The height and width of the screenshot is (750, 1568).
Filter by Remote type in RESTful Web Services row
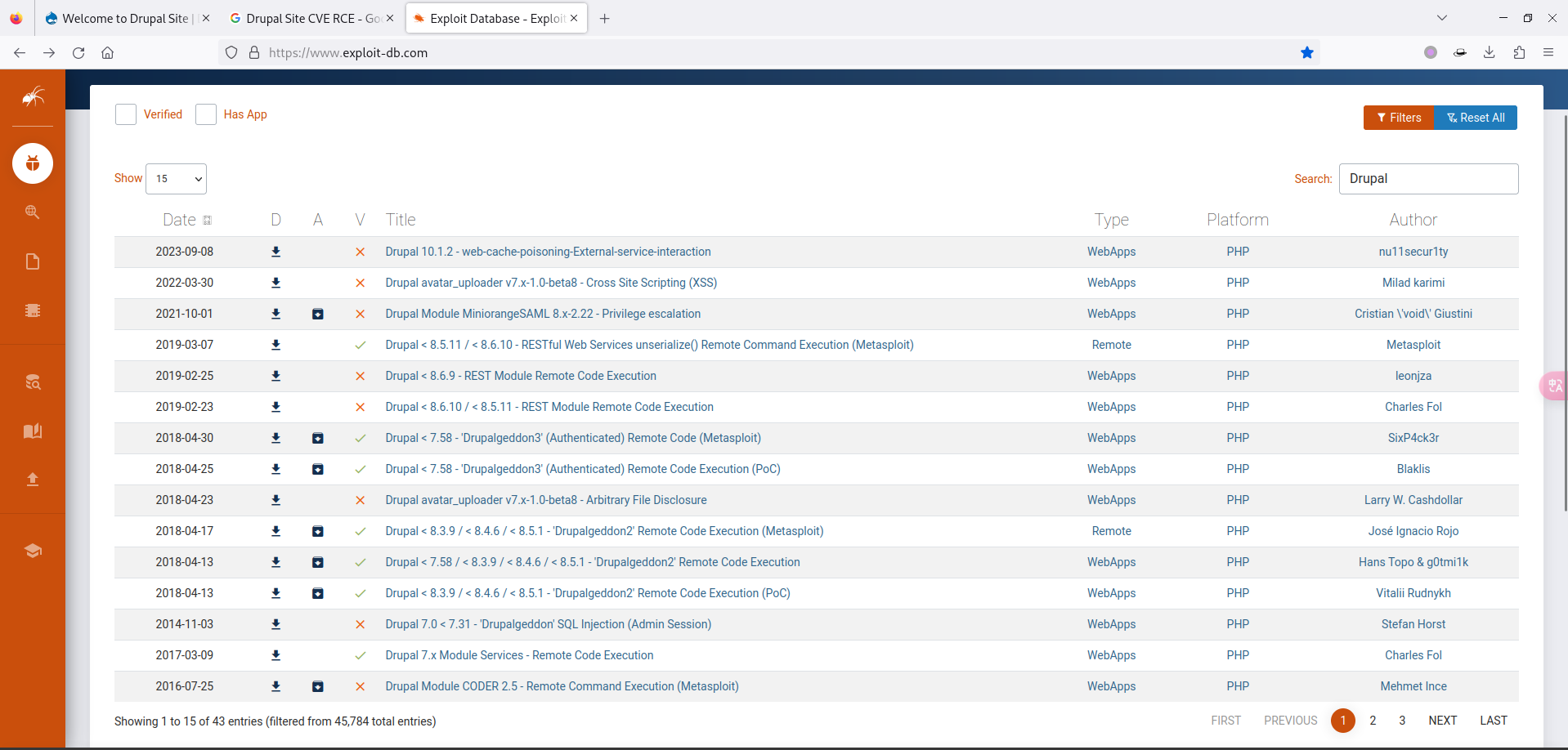(x=1112, y=345)
